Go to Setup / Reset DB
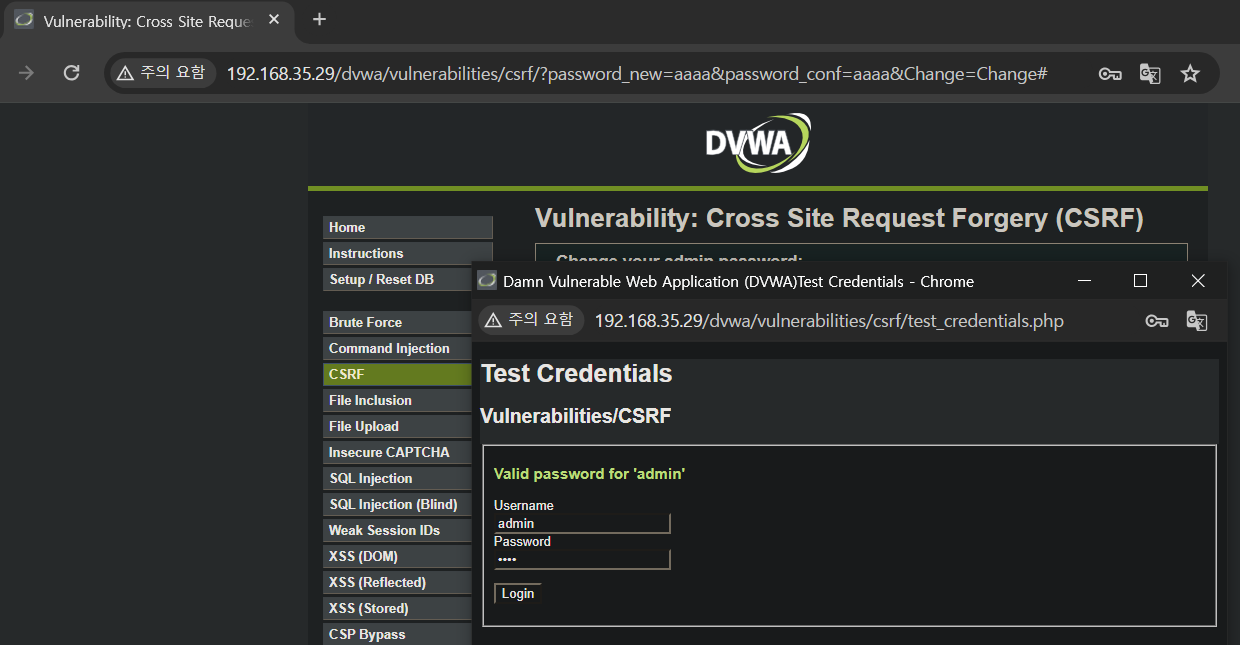 [397, 279]
